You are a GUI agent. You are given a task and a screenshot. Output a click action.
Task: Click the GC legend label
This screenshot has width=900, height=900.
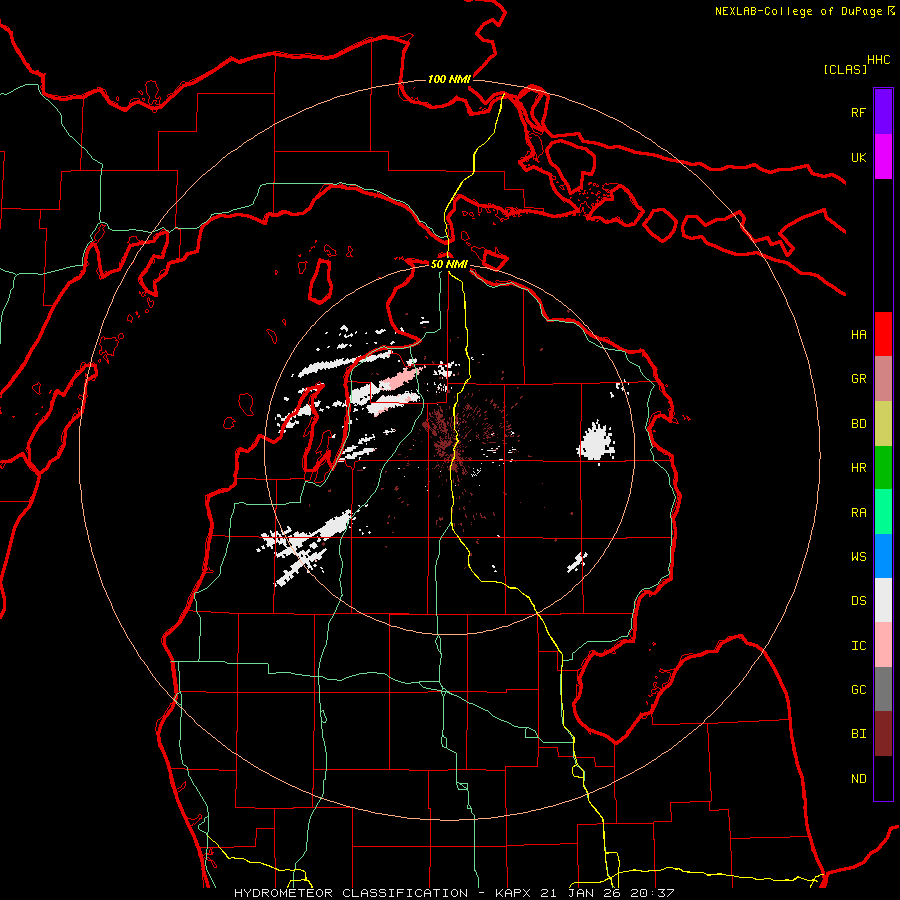tap(858, 690)
